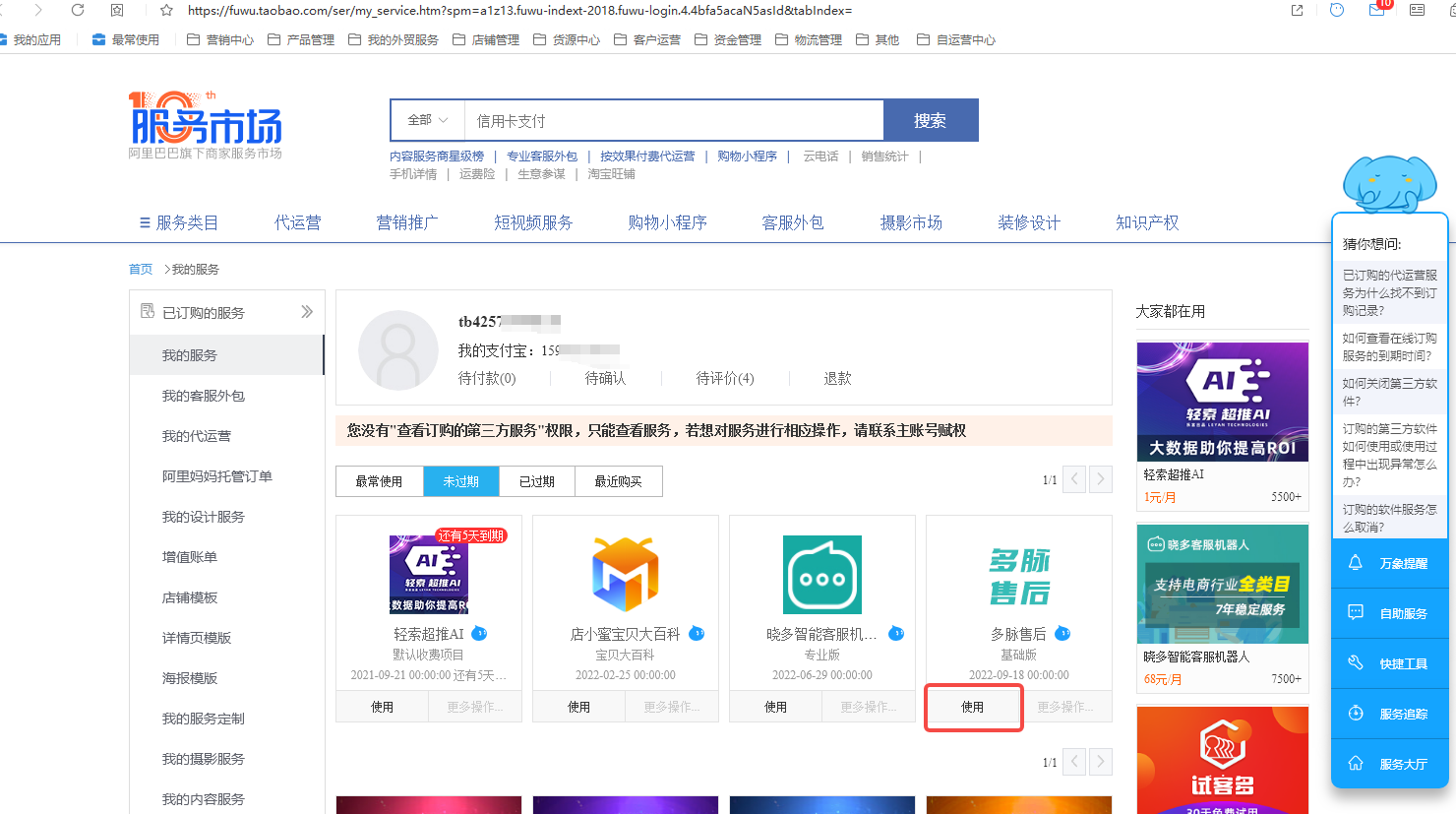Click the 搜索 button
The width and height of the screenshot is (1456, 814).
931,120
